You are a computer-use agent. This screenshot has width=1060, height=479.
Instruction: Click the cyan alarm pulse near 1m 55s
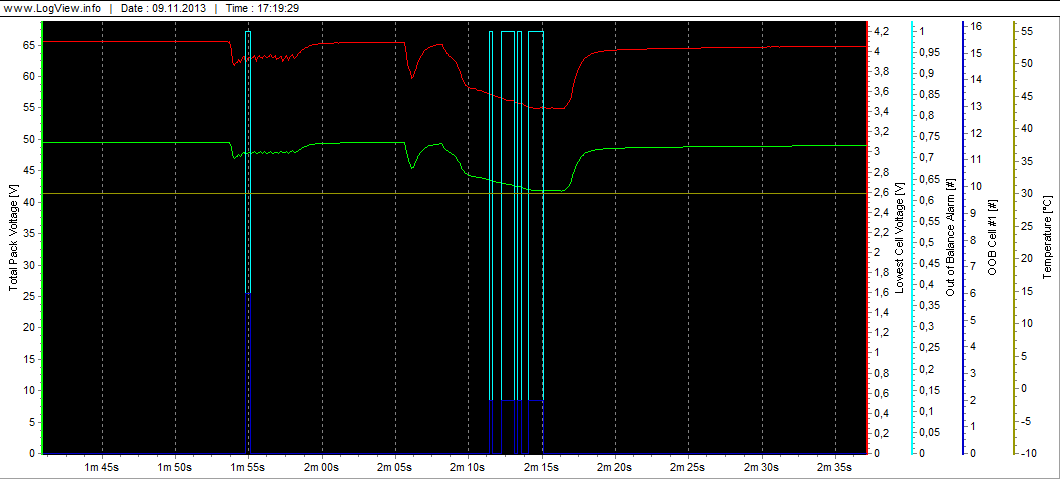click(247, 162)
